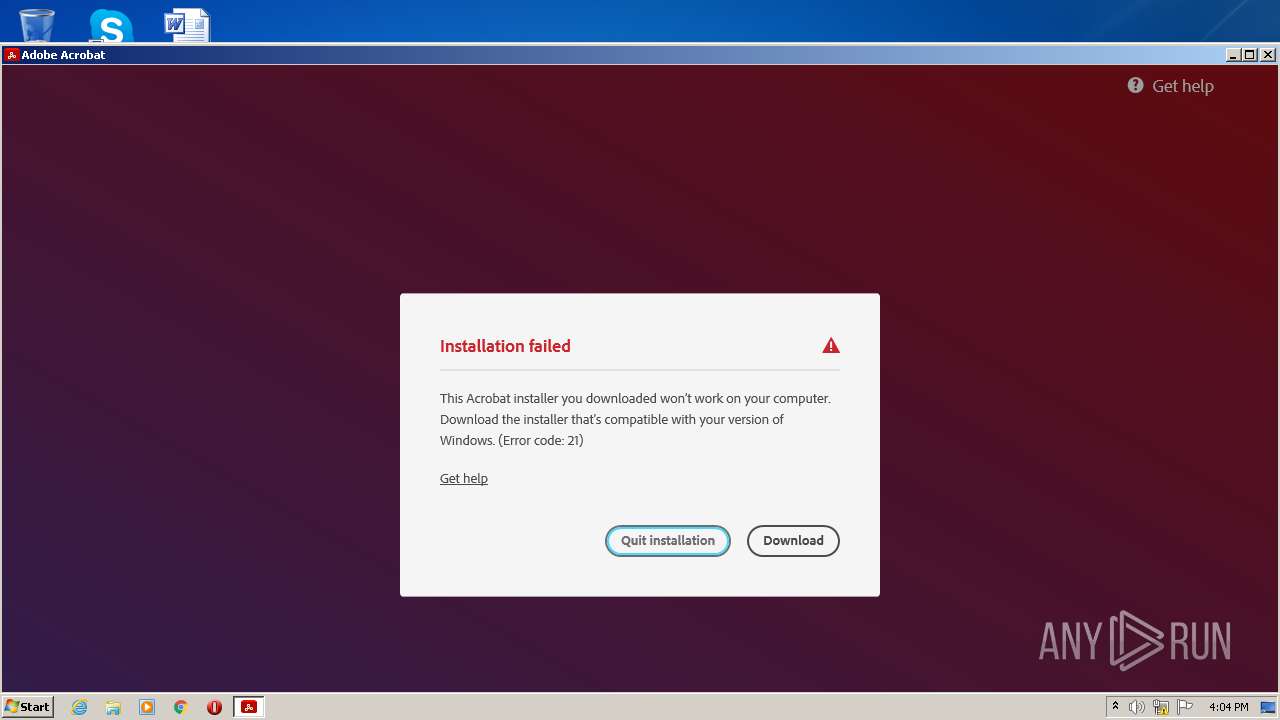
Task: Minimize the Adobe Acrobat window
Action: click(x=1233, y=55)
